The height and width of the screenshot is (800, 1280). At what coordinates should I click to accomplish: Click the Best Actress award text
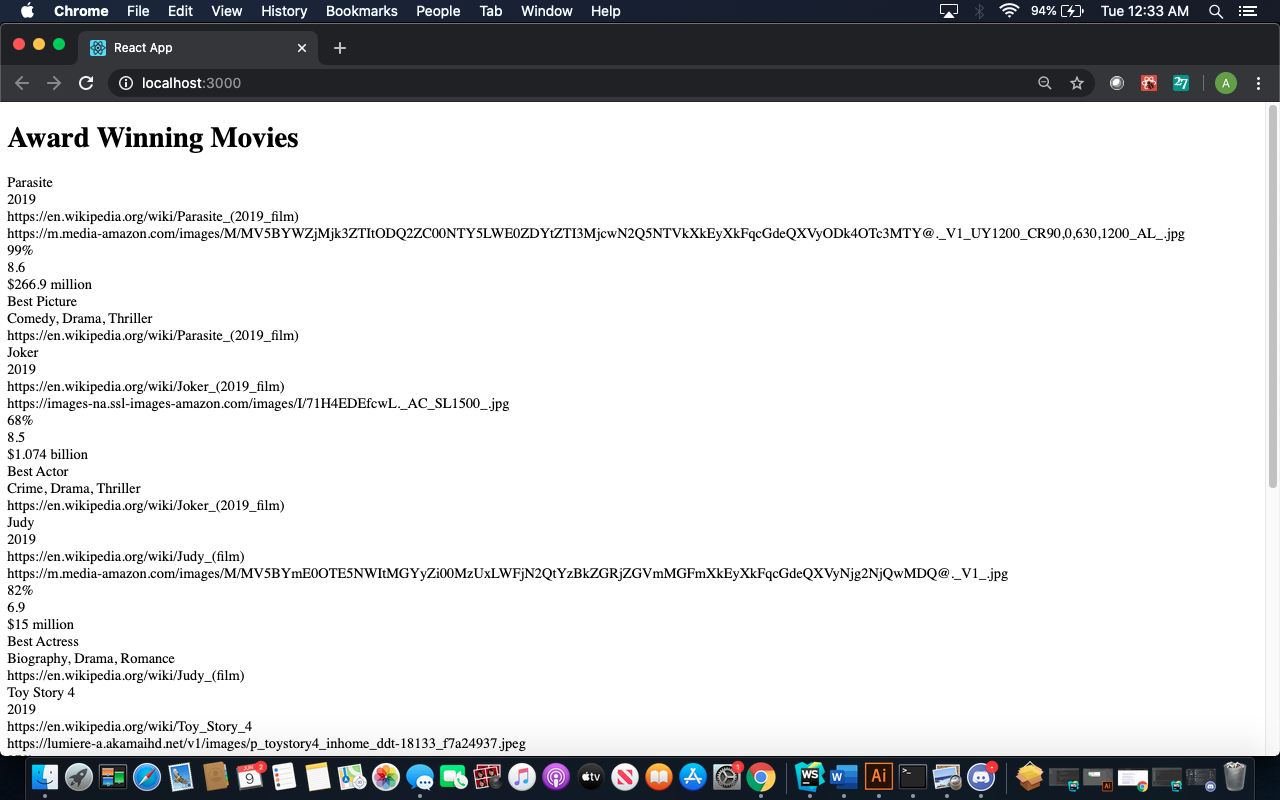[43, 641]
